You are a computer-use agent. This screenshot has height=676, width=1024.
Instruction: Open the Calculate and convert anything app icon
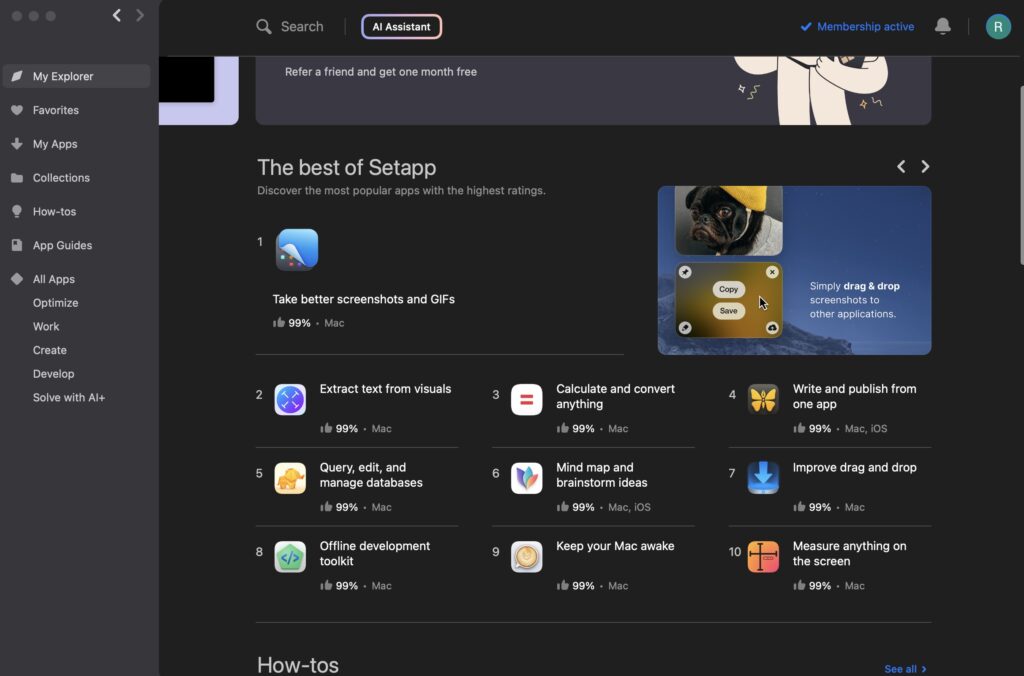(x=526, y=400)
